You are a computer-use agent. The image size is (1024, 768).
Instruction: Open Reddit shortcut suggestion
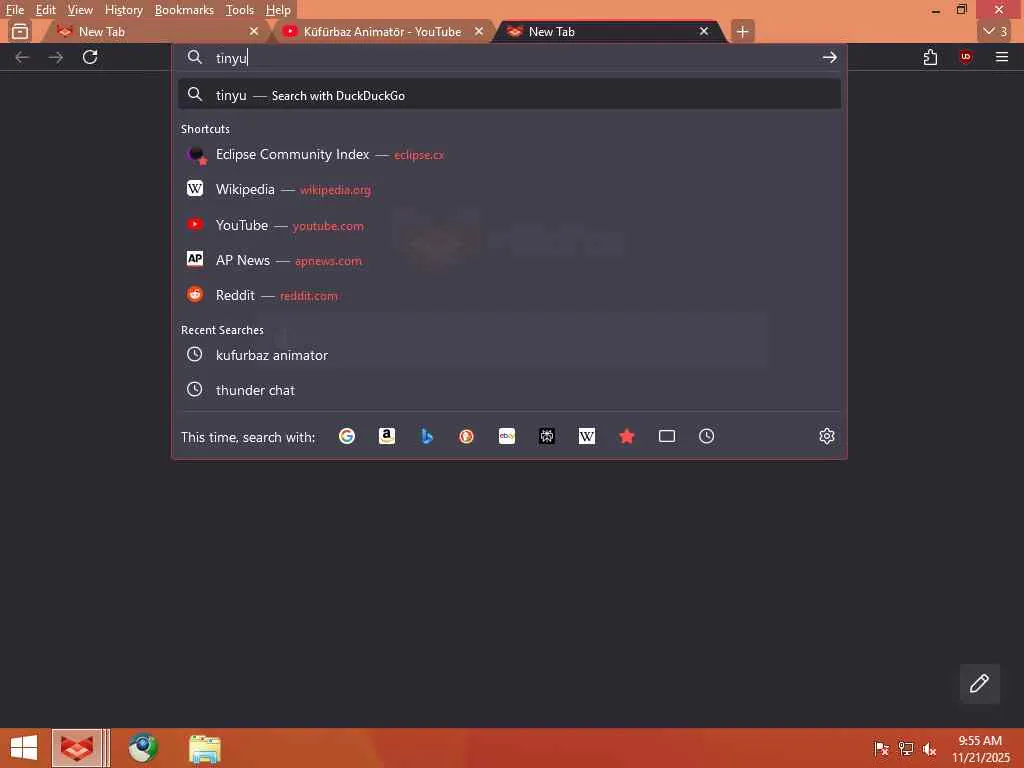pyautogui.click(x=509, y=295)
